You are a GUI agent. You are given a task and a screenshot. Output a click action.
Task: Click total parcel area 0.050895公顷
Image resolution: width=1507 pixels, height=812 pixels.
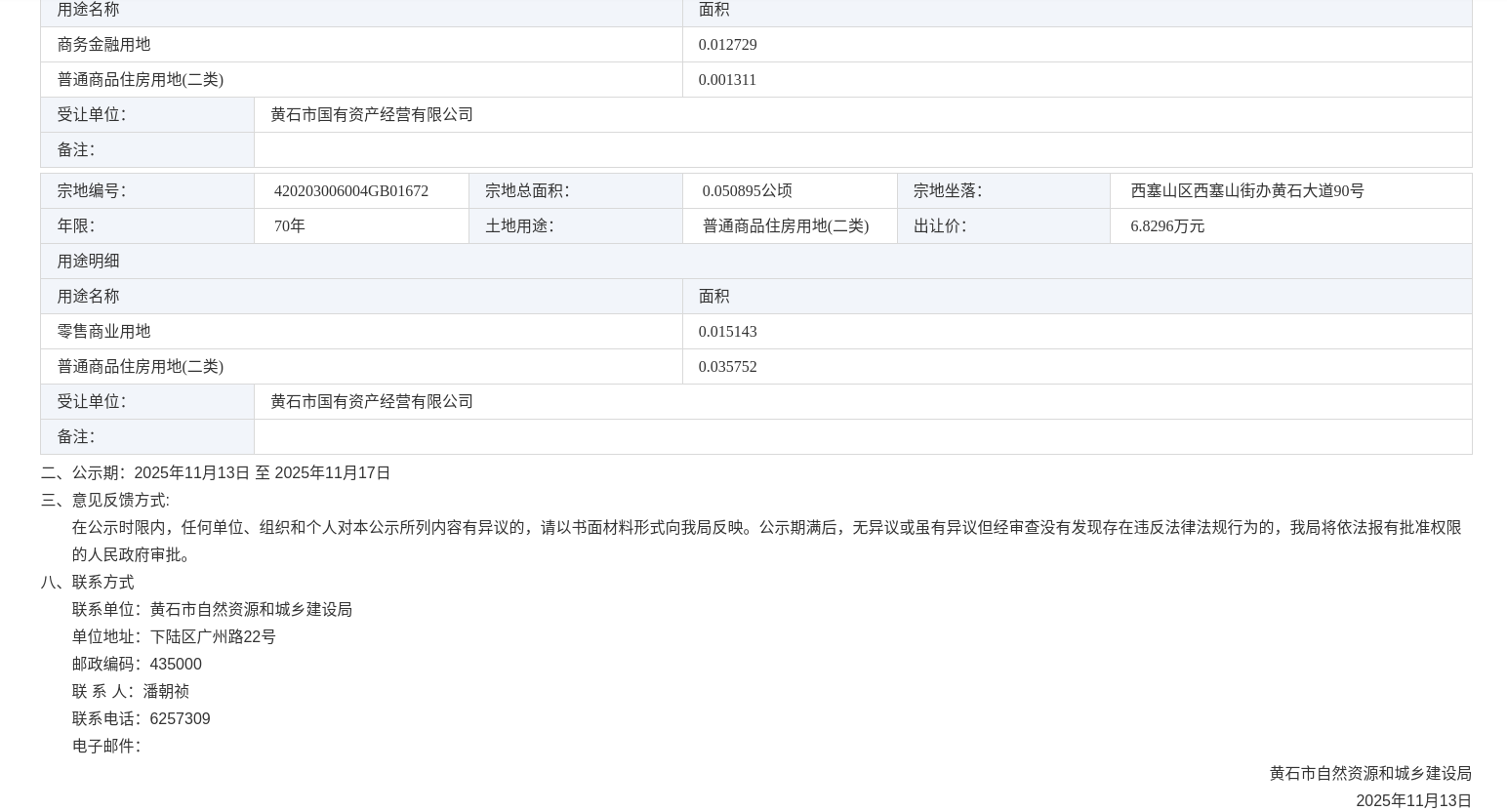[x=747, y=191]
